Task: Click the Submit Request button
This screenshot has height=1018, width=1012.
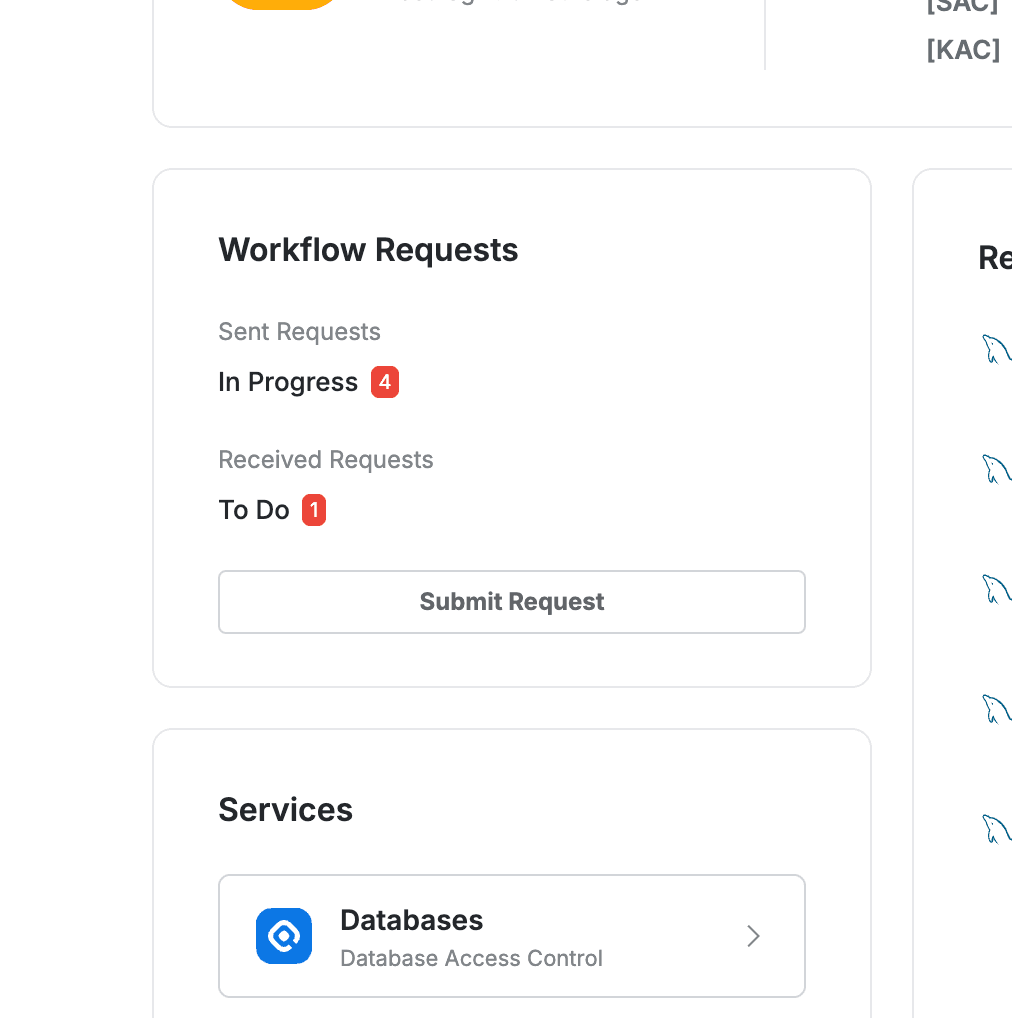Action: (512, 602)
